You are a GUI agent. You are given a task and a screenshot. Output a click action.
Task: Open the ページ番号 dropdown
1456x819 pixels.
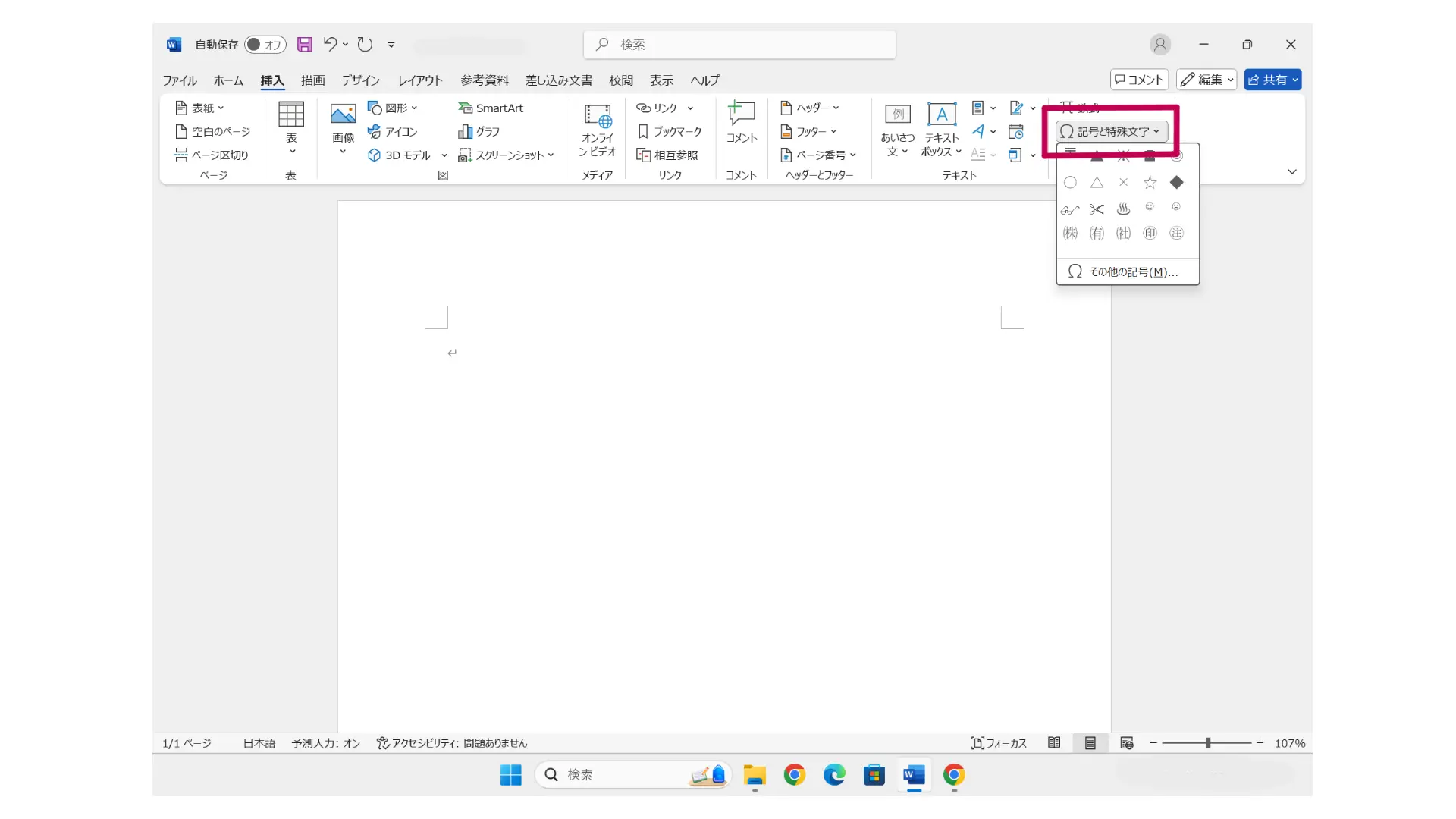pyautogui.click(x=818, y=155)
